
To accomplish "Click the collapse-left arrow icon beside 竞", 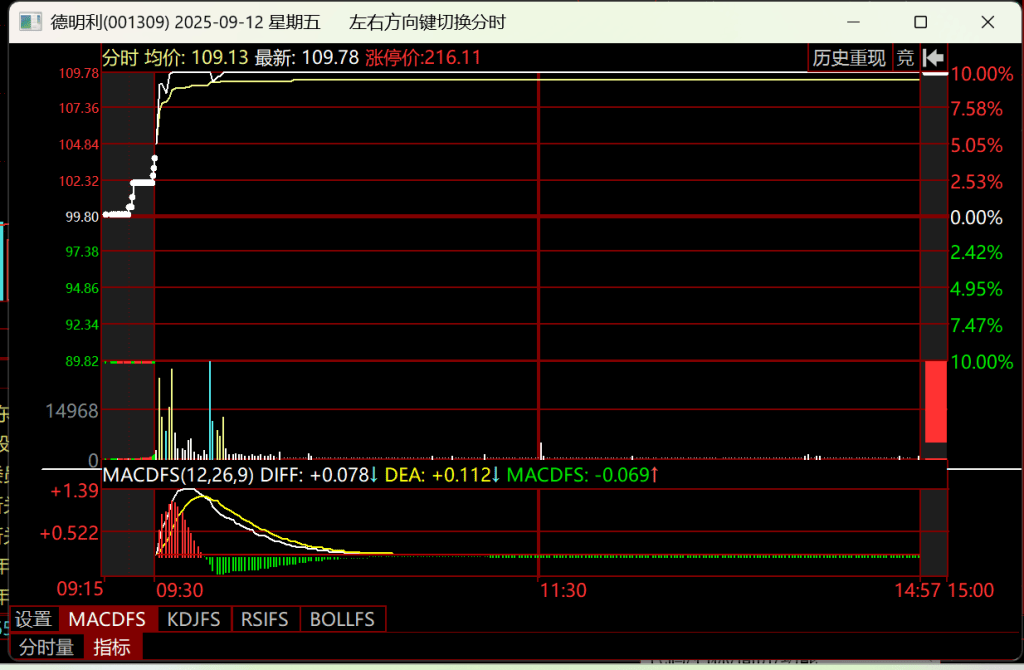I will 934,58.
